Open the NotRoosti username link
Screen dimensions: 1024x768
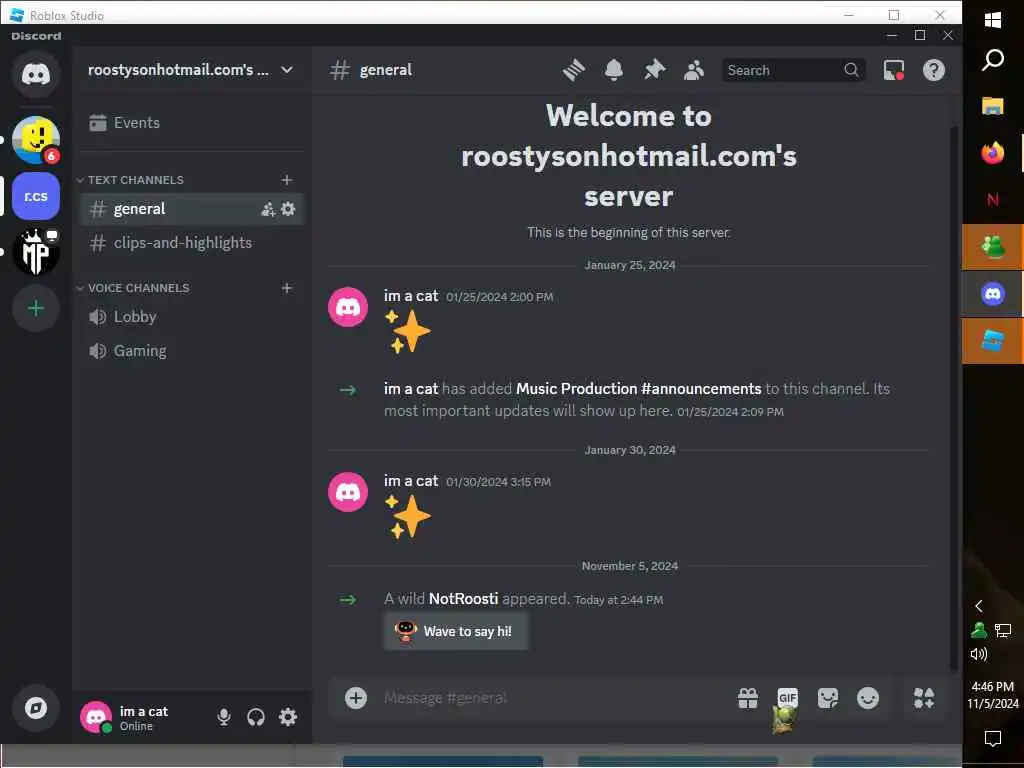tap(463, 598)
